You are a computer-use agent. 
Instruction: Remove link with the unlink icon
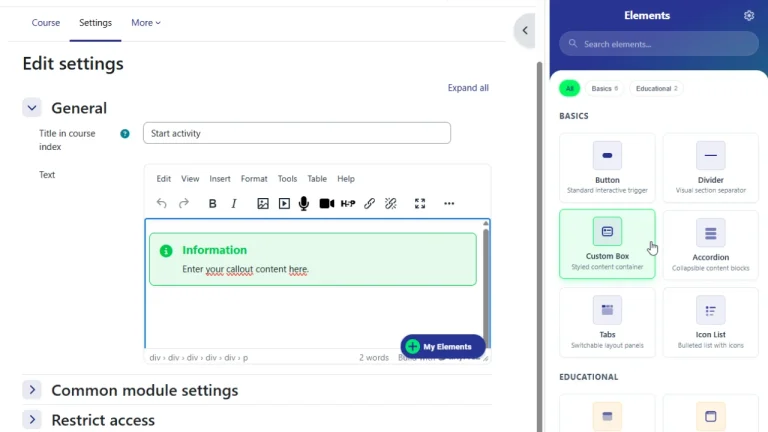390,203
